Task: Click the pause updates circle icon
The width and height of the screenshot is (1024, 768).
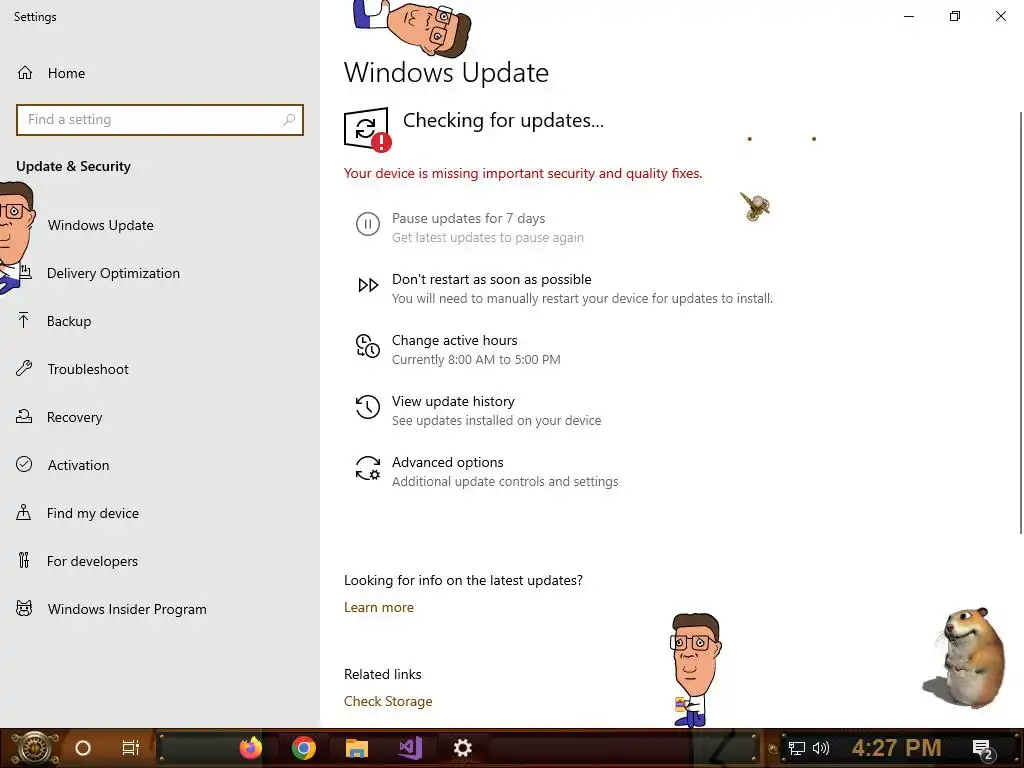Action: point(368,224)
